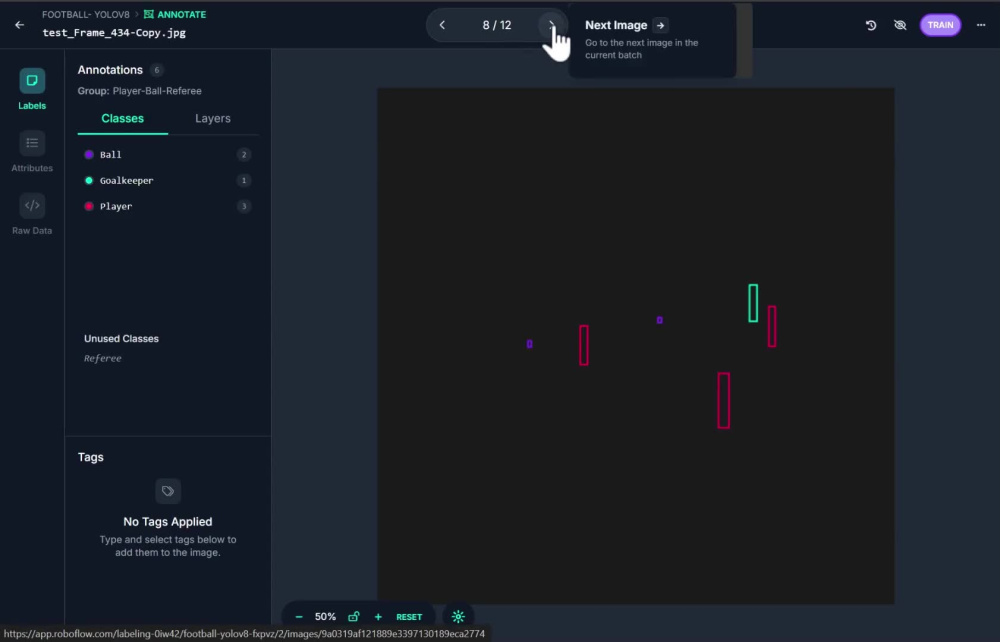
Task: Click the tag icon under Tags
Action: pos(168,491)
